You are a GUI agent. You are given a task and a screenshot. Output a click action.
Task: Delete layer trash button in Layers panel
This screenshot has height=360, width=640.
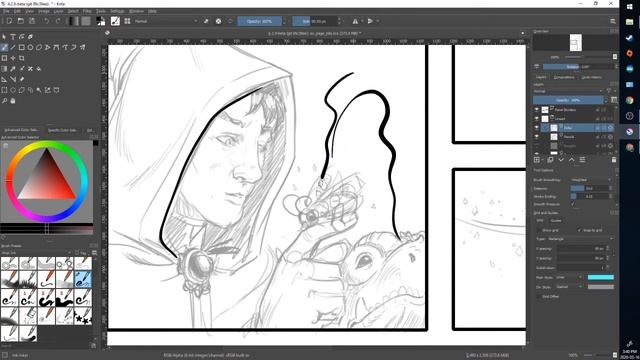click(x=613, y=160)
